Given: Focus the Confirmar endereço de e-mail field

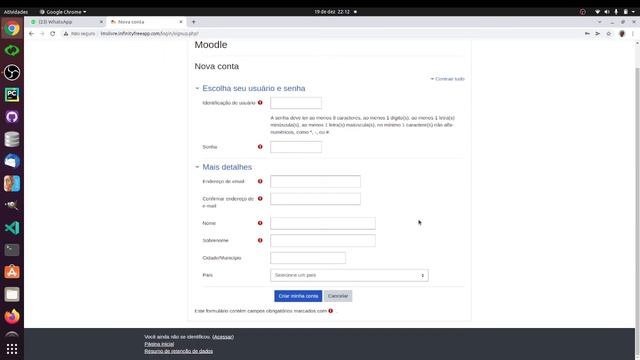Looking at the screenshot, I should 315,199.
